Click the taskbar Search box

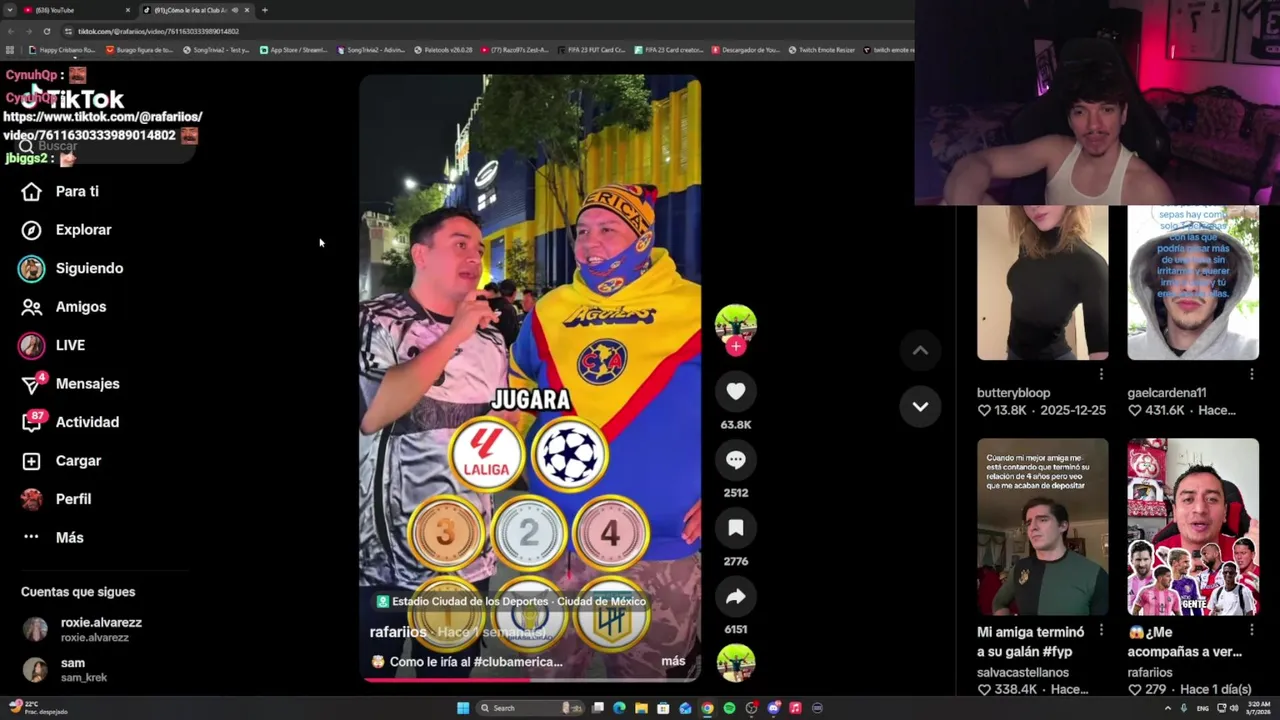[530, 708]
